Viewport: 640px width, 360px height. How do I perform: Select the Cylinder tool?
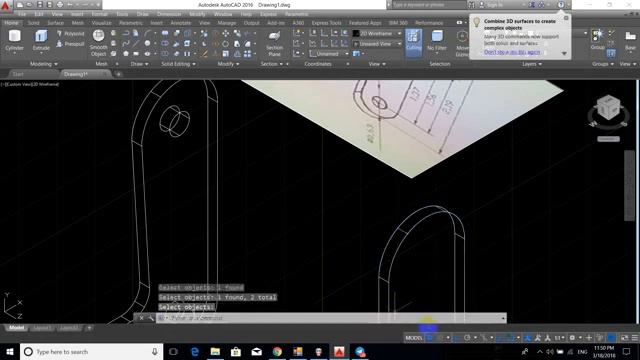(x=14, y=41)
